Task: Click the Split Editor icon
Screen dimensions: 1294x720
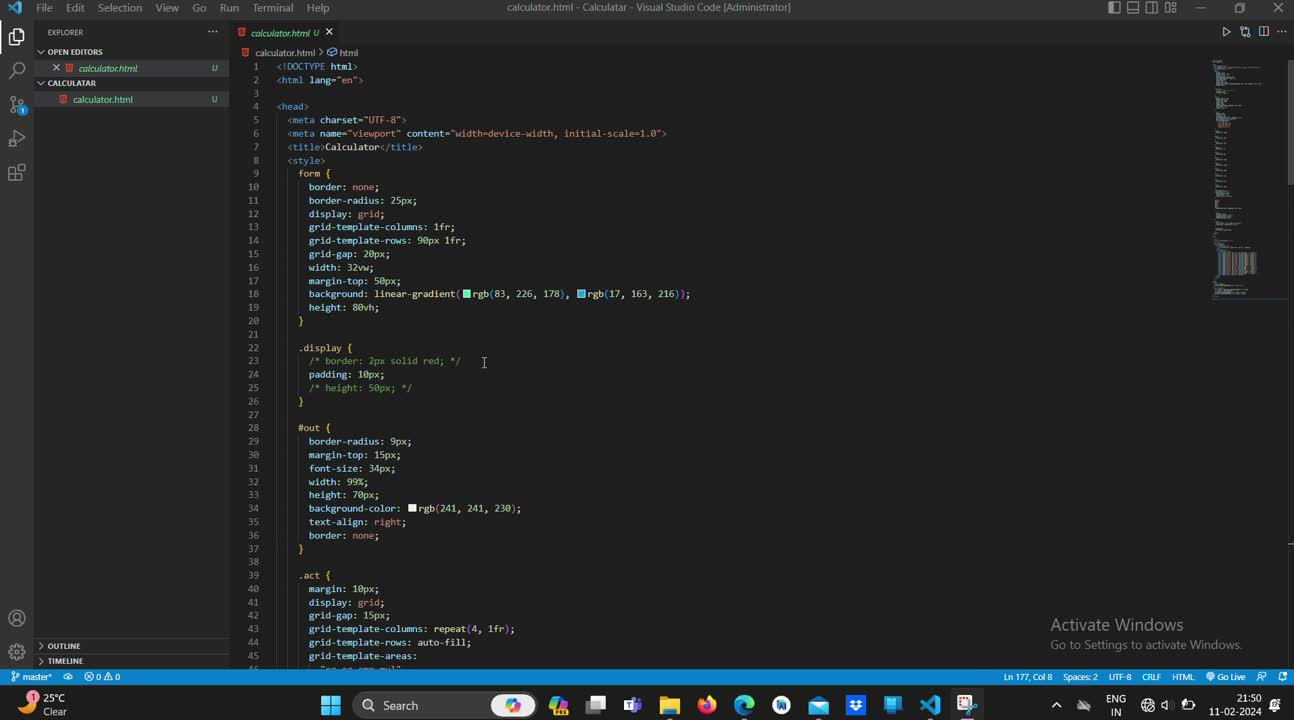Action: tap(1264, 32)
